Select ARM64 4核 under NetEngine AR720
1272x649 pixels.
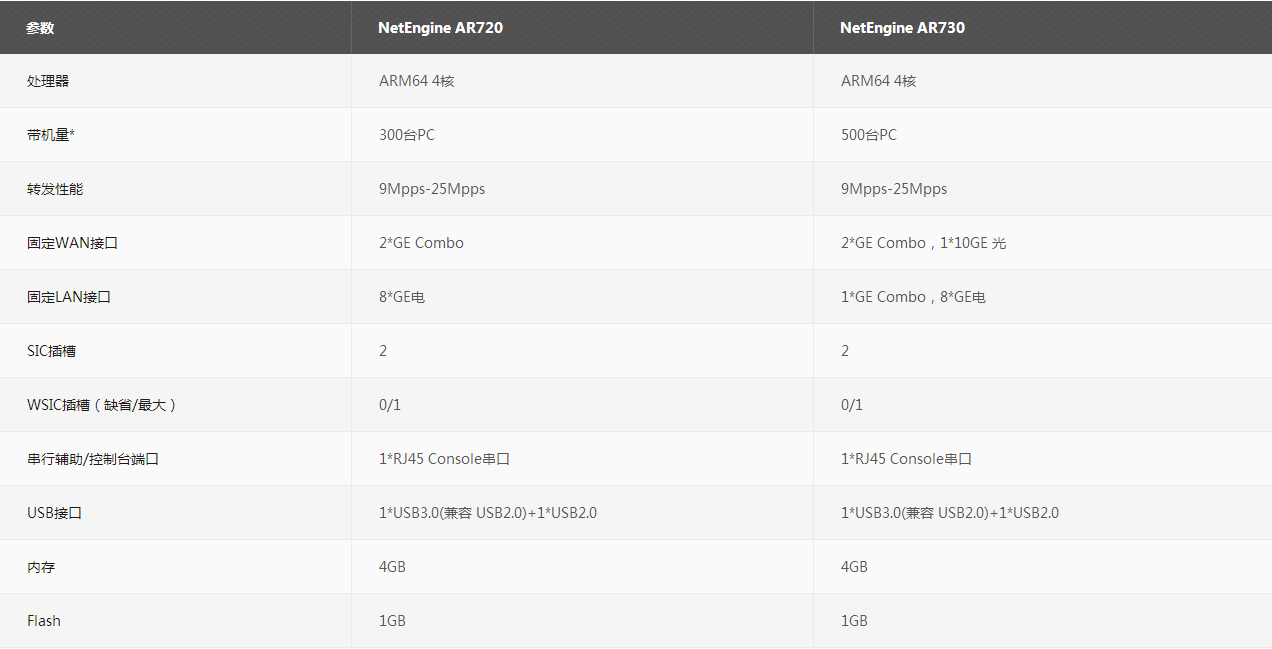tap(416, 81)
